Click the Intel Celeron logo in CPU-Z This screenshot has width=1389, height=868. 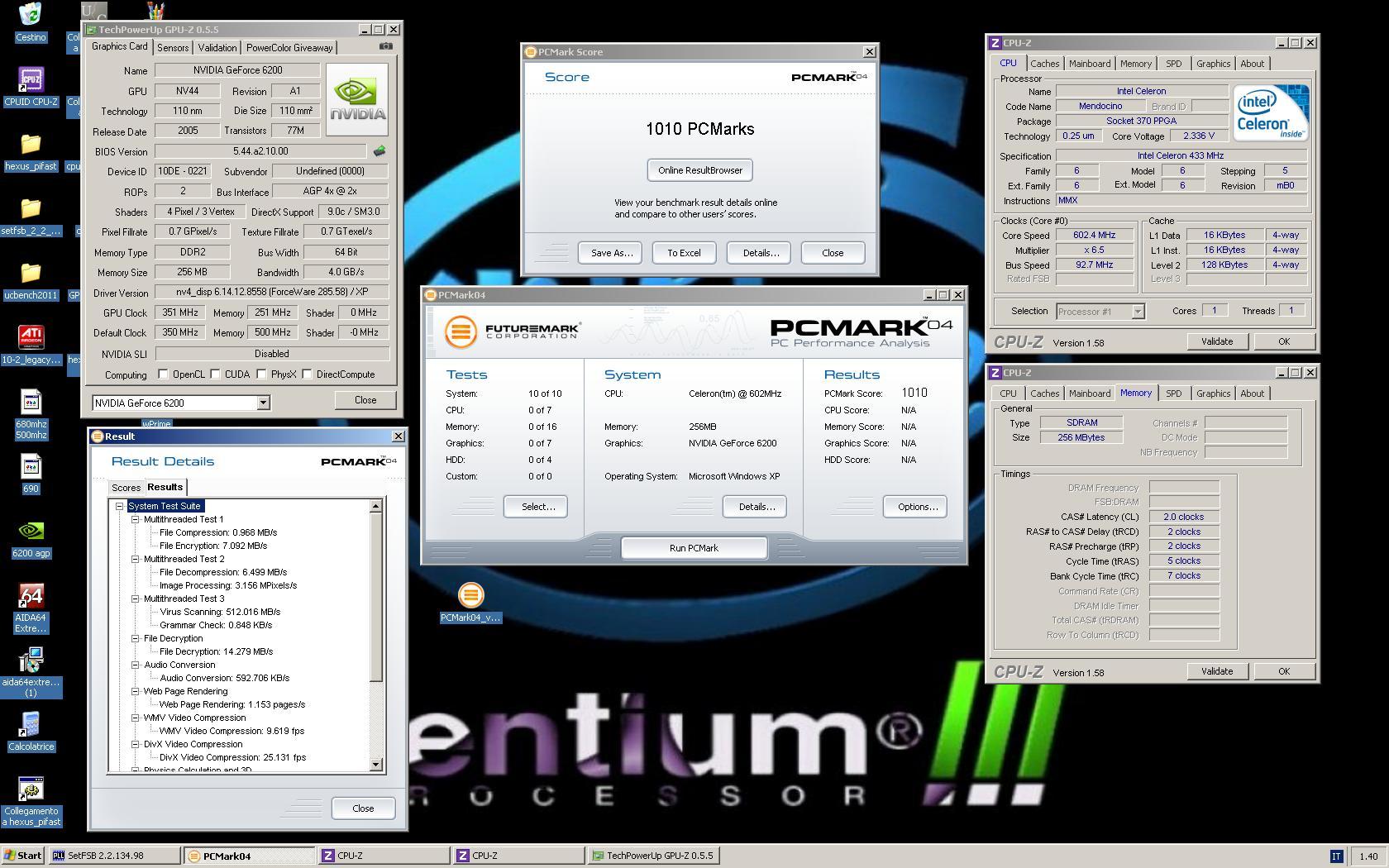[x=1270, y=112]
